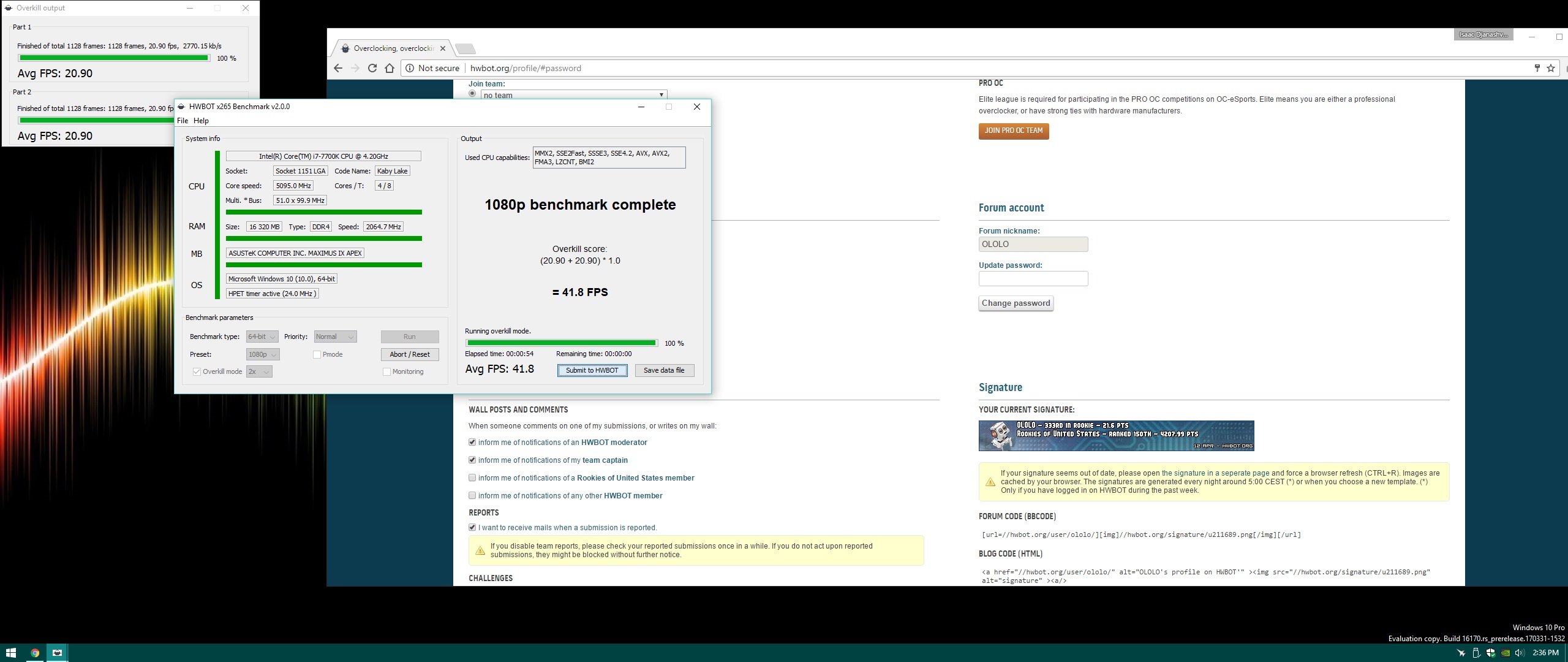1568x662 pixels.
Task: Click the Abort / Reset button
Action: click(410, 354)
